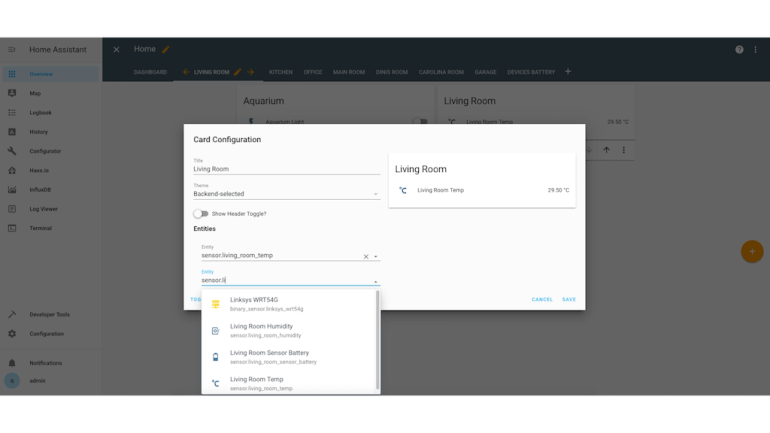
Task: Switch to the Main Room tab
Action: click(349, 72)
